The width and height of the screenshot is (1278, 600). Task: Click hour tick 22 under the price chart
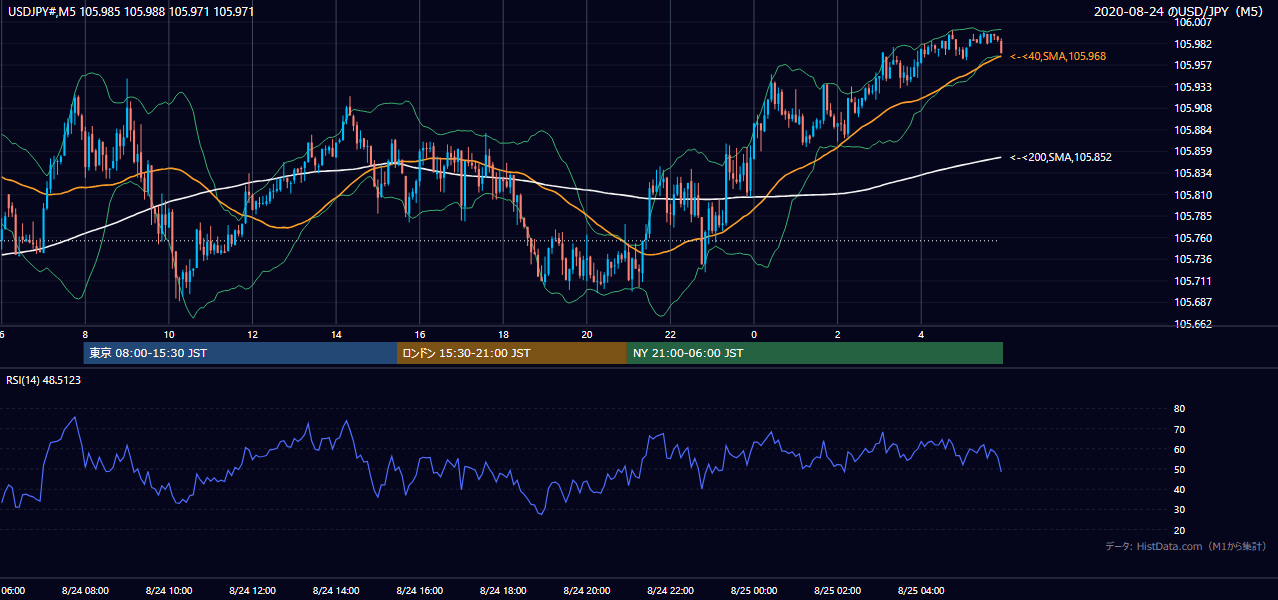pyautogui.click(x=670, y=334)
